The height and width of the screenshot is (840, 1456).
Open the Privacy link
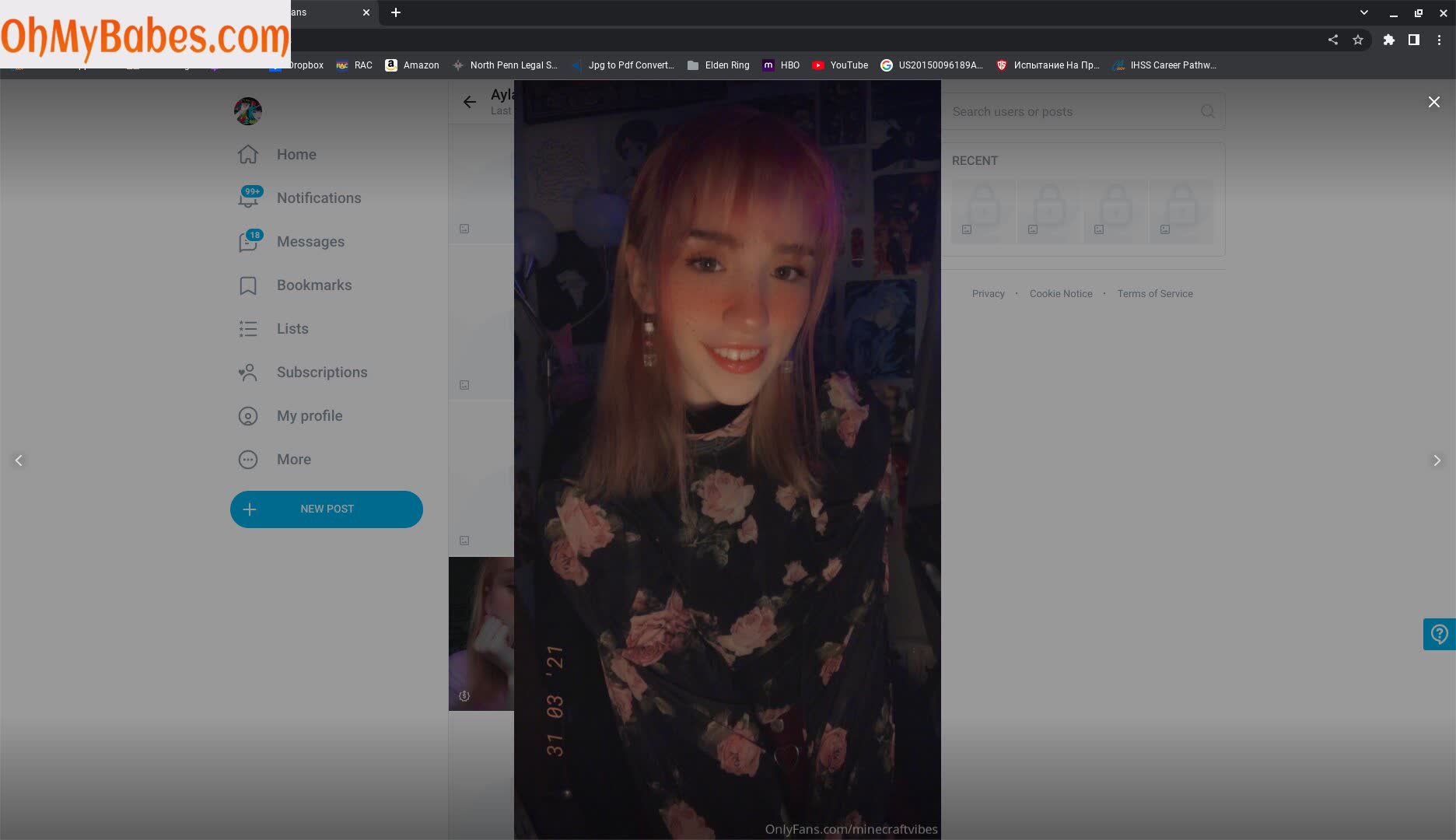[988, 293]
